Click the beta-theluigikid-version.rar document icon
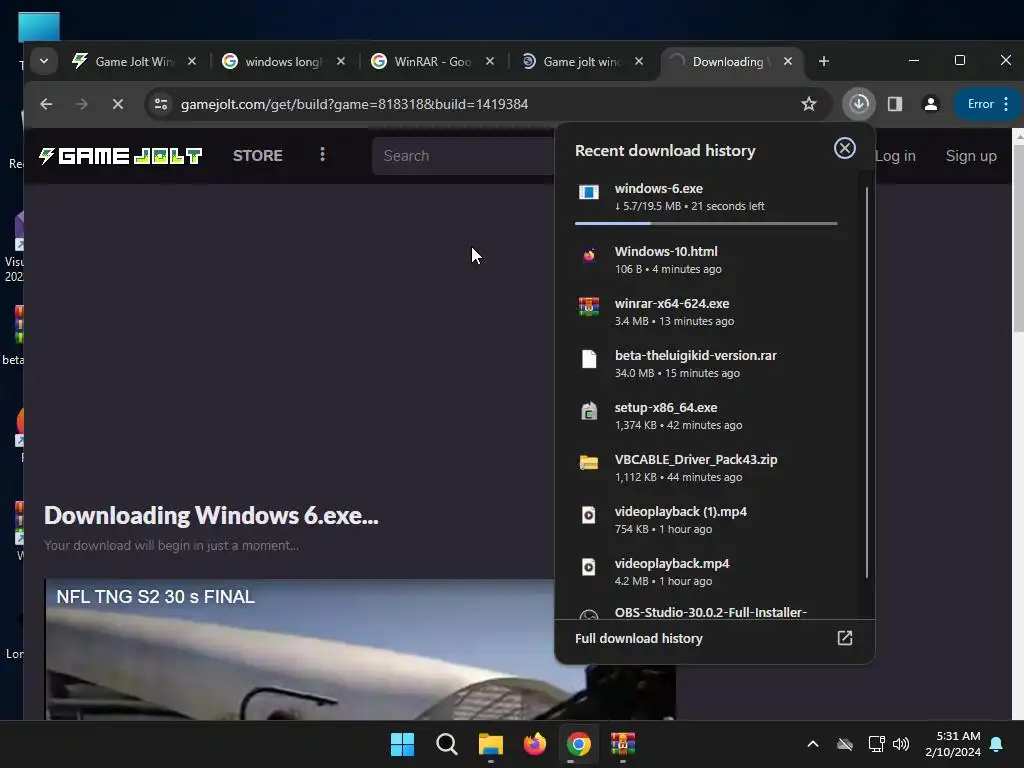The width and height of the screenshot is (1024, 768). [588, 359]
